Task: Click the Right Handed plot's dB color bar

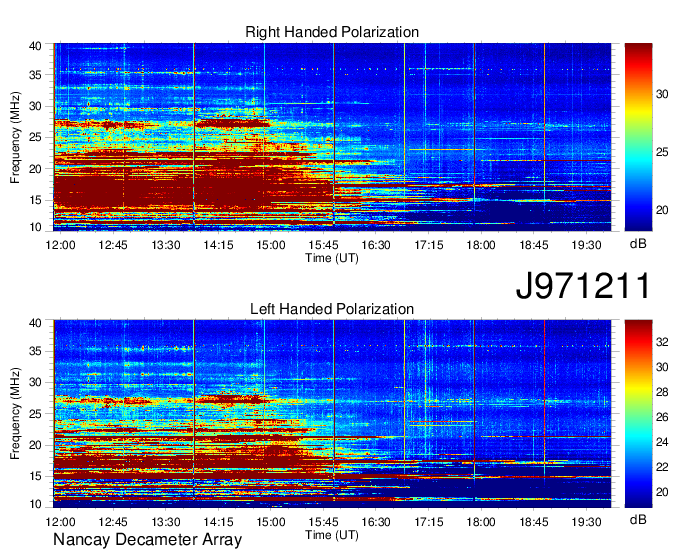Action: tap(638, 137)
